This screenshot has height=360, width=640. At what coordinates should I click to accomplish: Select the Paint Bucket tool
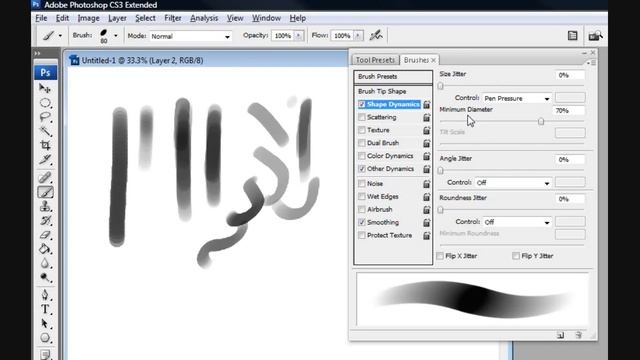(x=45, y=249)
